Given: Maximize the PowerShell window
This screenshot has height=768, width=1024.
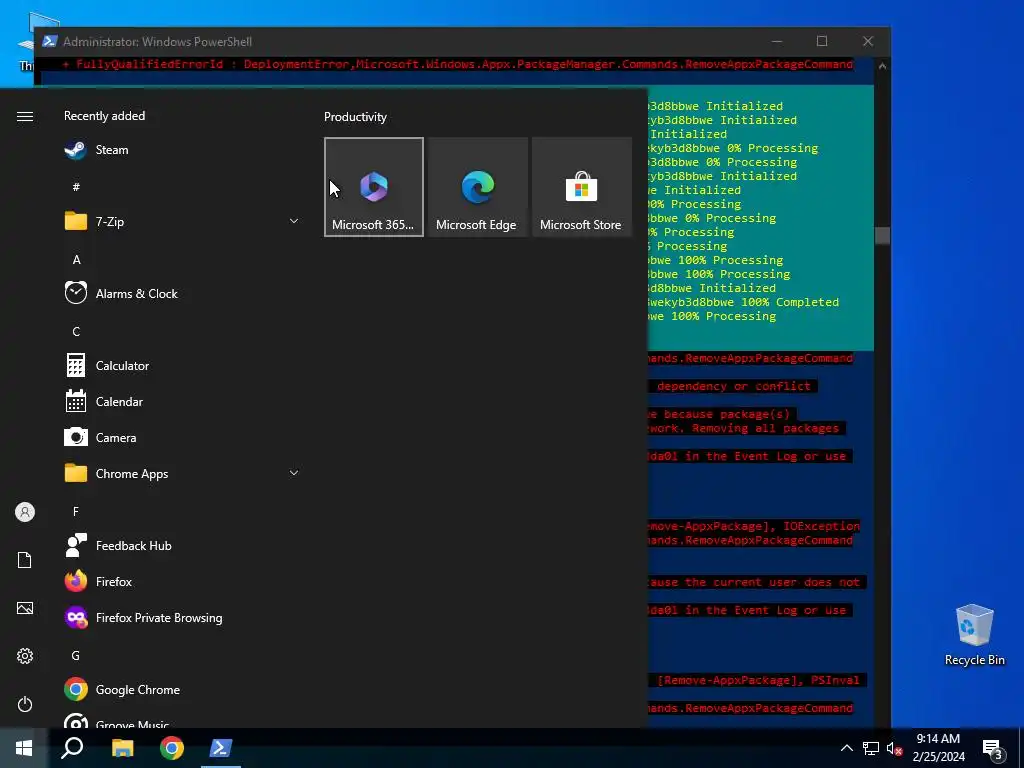Looking at the screenshot, I should click(822, 41).
